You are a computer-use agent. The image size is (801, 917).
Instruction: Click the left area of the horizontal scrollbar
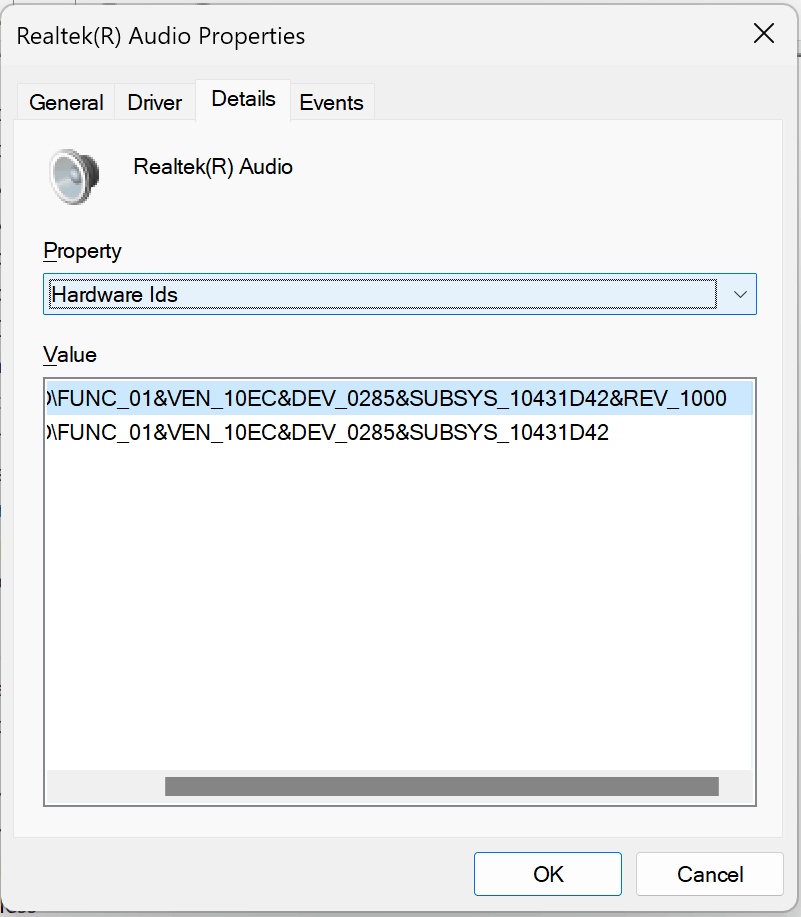pos(100,786)
